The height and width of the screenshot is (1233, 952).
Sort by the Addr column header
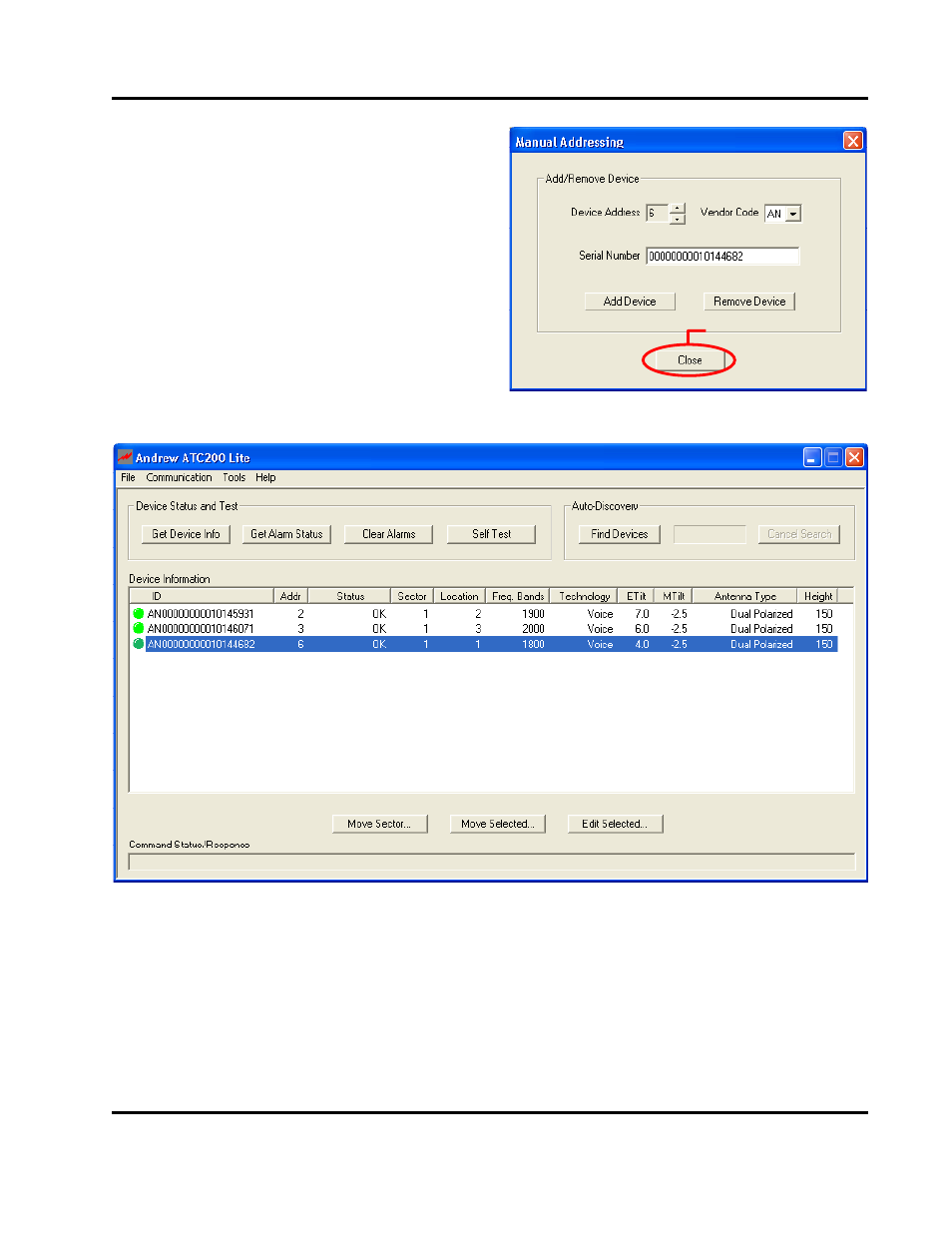(290, 596)
